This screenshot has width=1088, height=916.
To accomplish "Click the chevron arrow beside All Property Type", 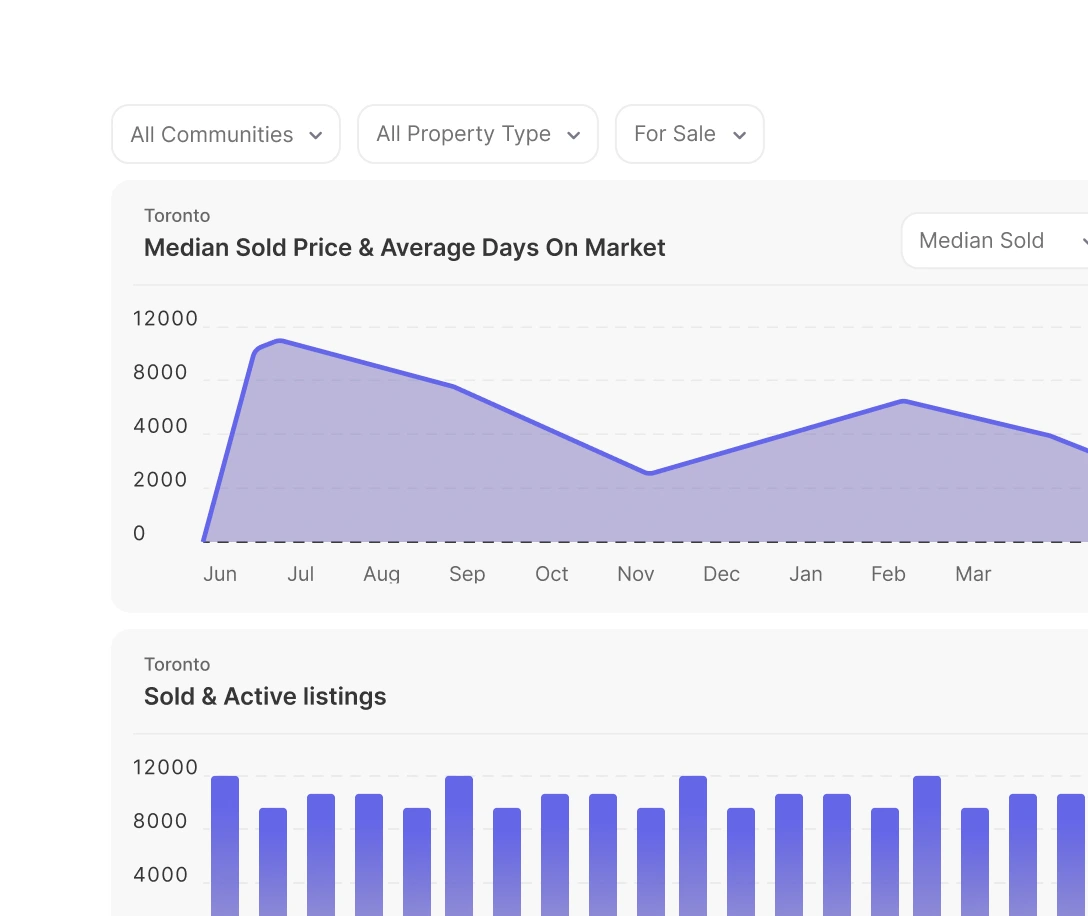I will [574, 135].
